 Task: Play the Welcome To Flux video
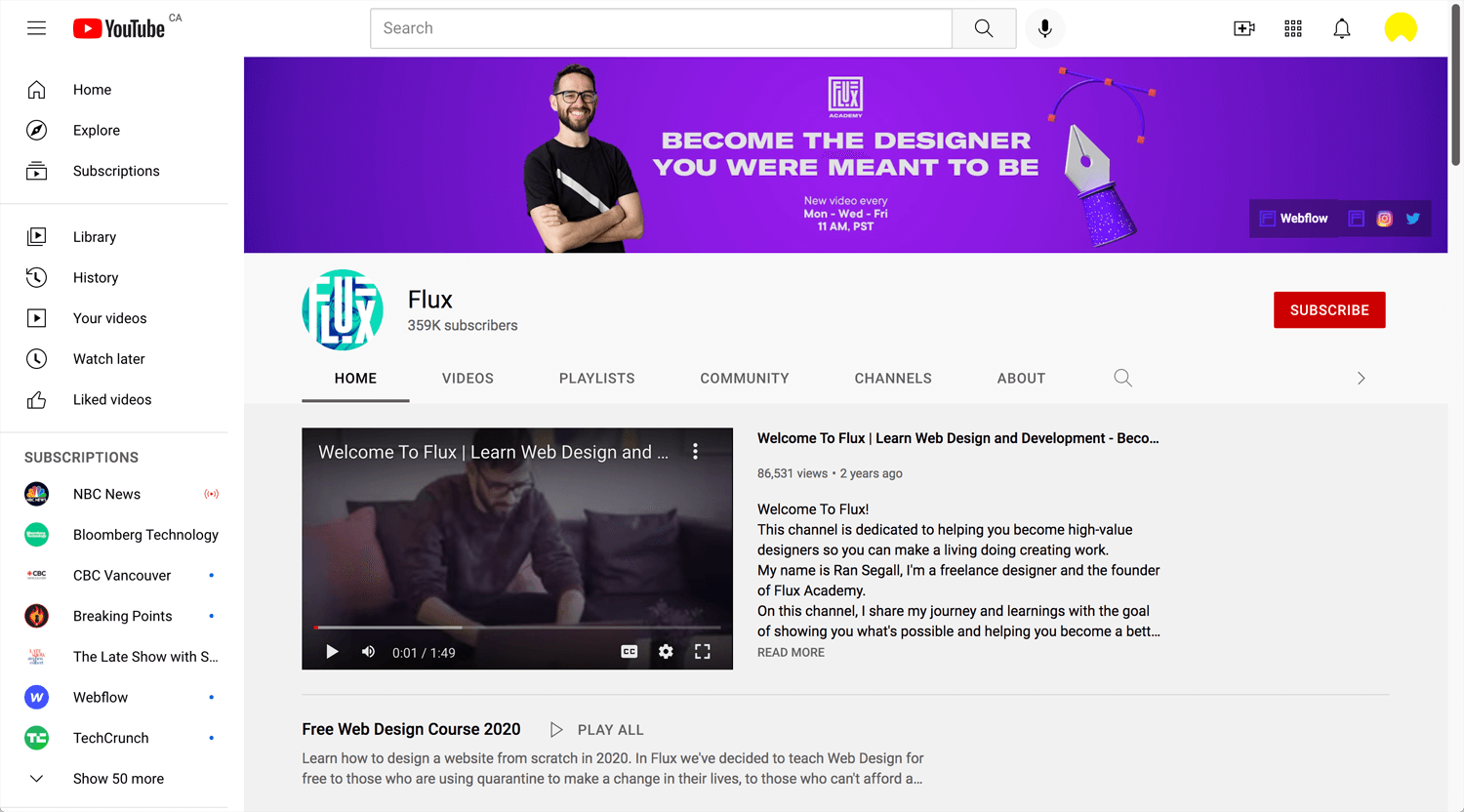[x=332, y=652]
